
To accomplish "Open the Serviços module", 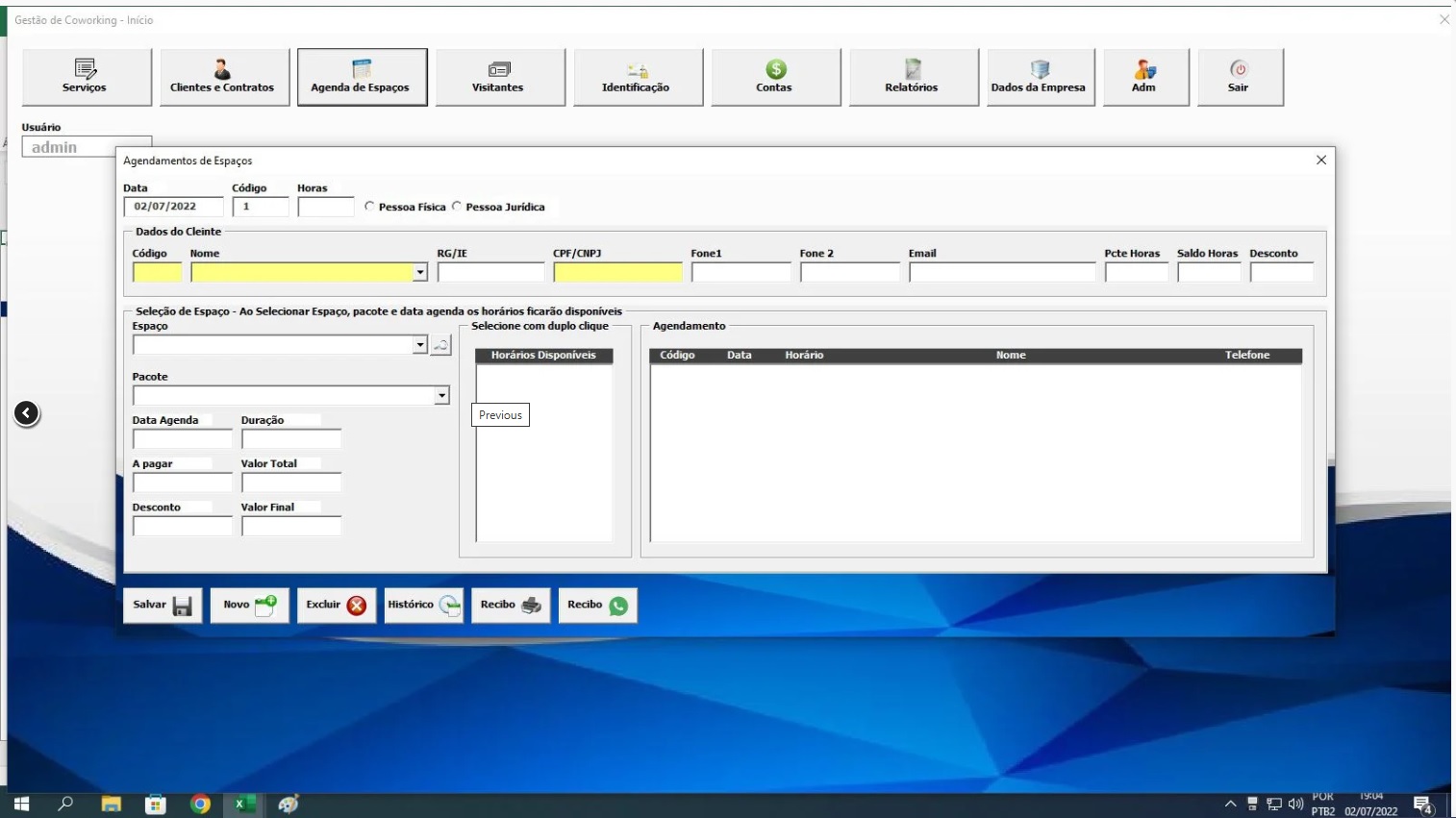I will pyautogui.click(x=87, y=77).
